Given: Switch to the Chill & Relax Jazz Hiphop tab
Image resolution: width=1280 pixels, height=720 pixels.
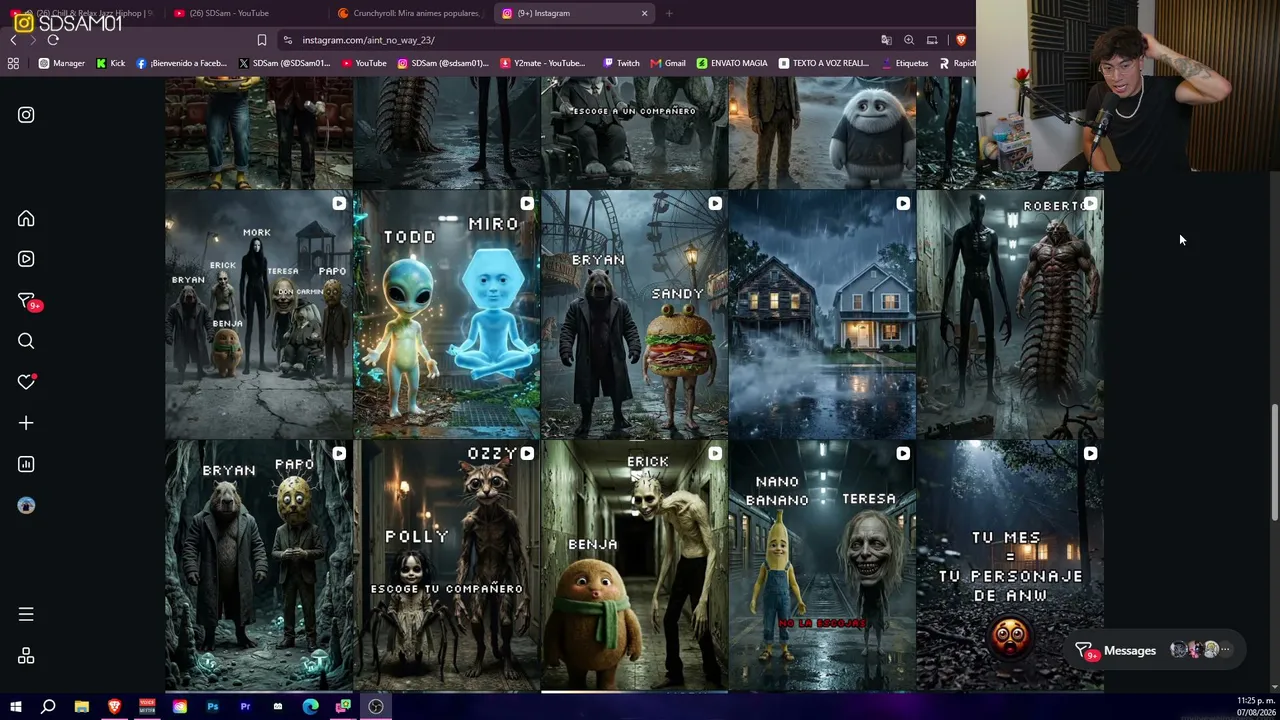Looking at the screenshot, I should pyautogui.click(x=85, y=13).
